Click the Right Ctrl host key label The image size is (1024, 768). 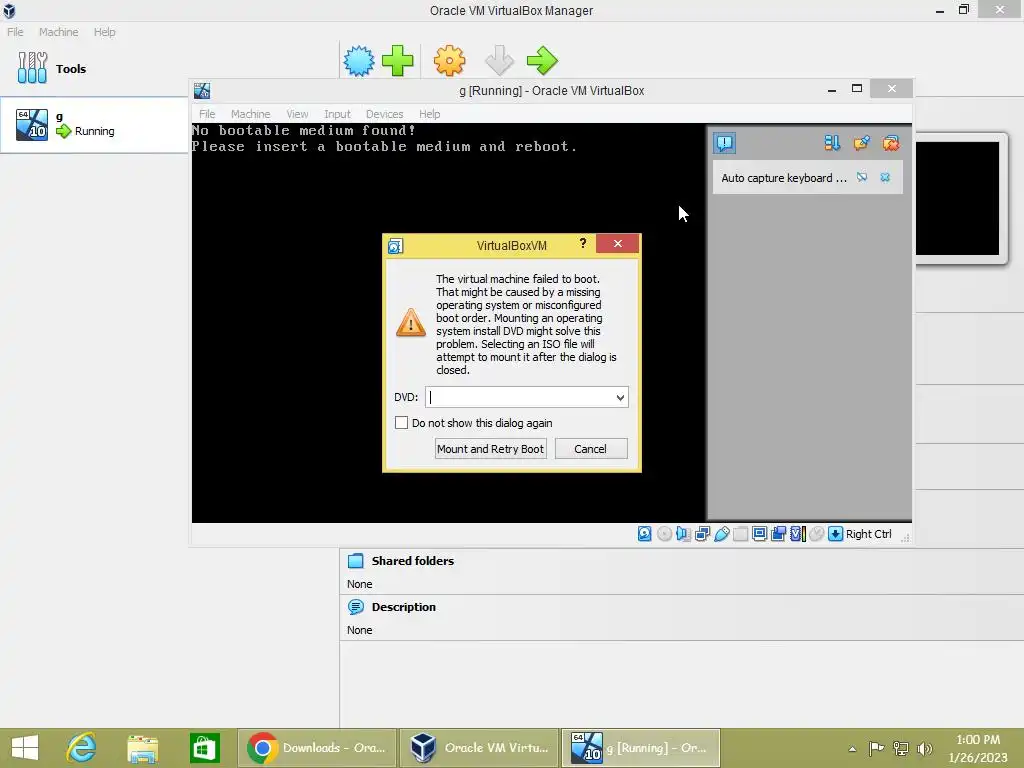[869, 534]
